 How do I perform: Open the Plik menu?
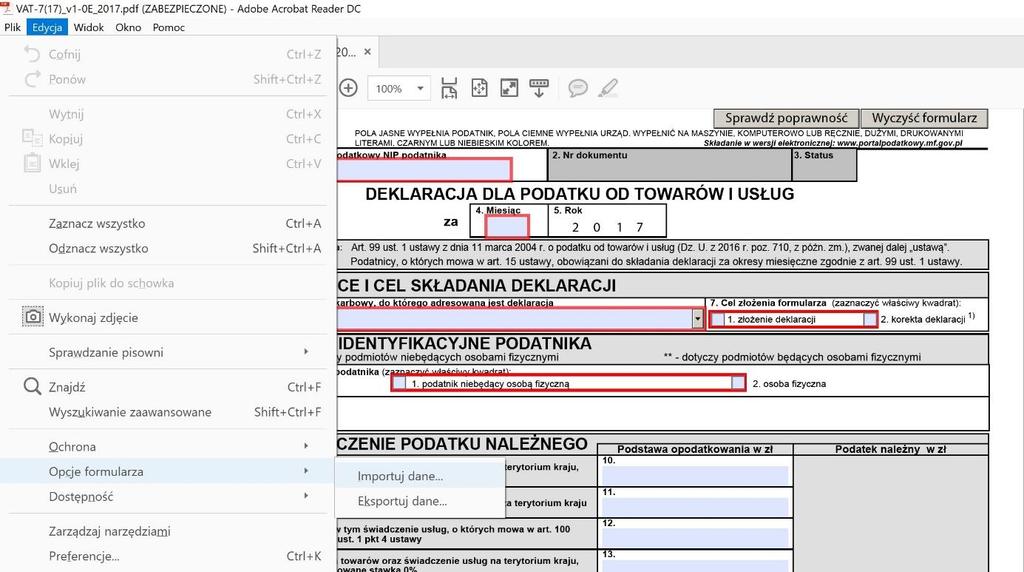tap(12, 27)
